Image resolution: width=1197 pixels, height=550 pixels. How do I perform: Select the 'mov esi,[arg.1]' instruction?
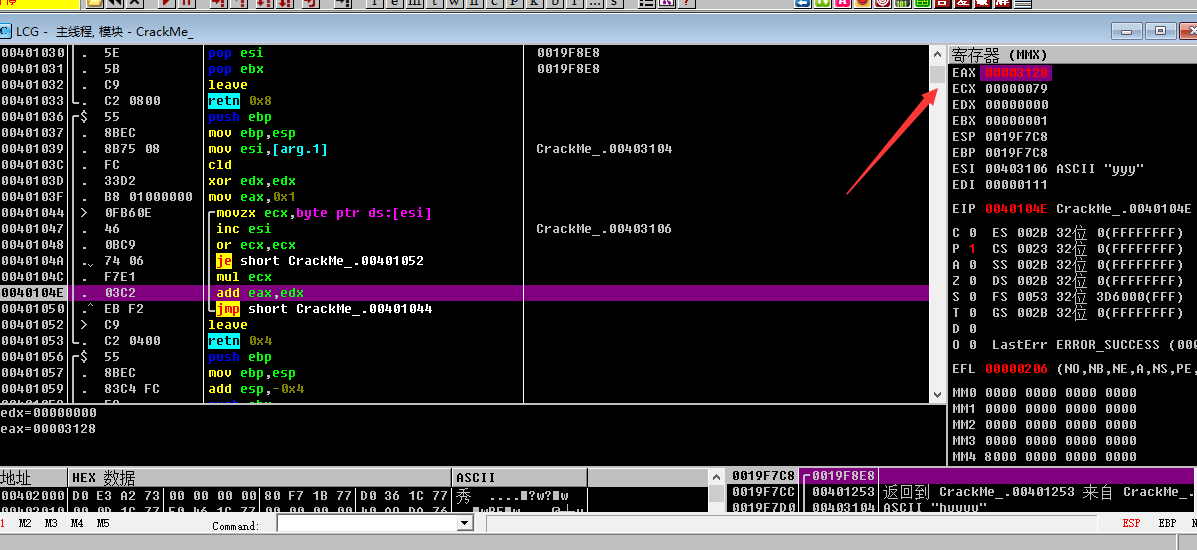pos(268,148)
